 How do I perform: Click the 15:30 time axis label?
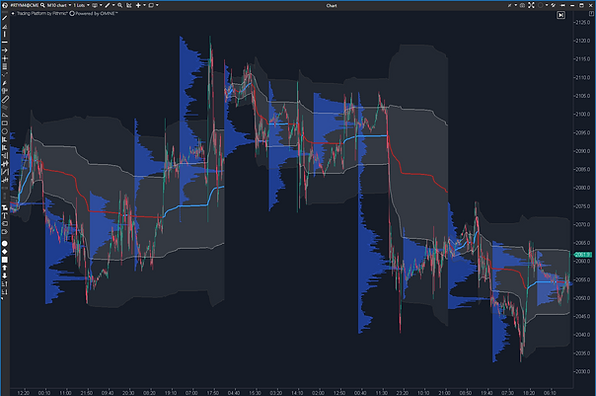pyautogui.click(x=255, y=393)
